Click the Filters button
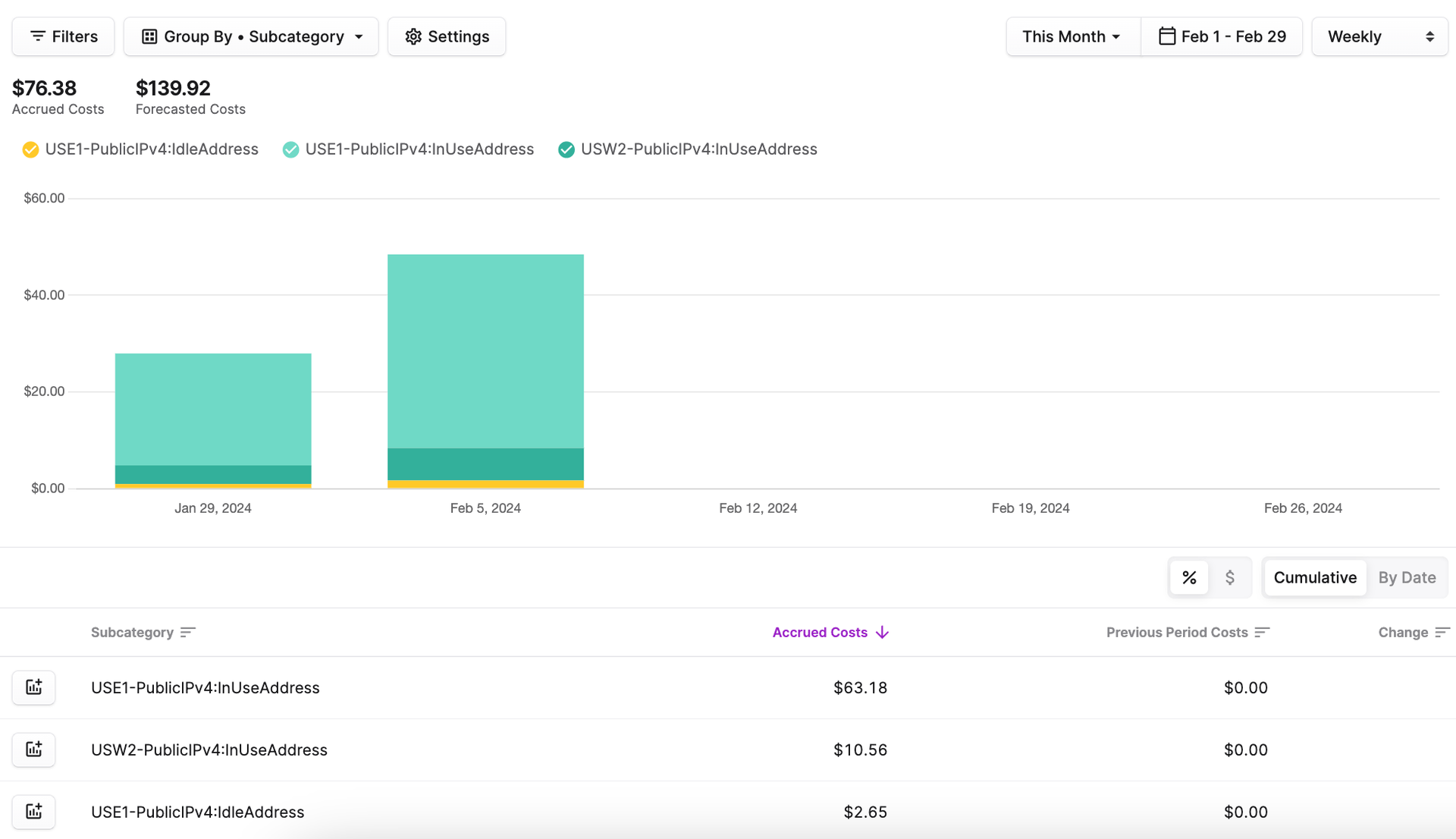Screen dimensions: 1456x839 coord(62,36)
